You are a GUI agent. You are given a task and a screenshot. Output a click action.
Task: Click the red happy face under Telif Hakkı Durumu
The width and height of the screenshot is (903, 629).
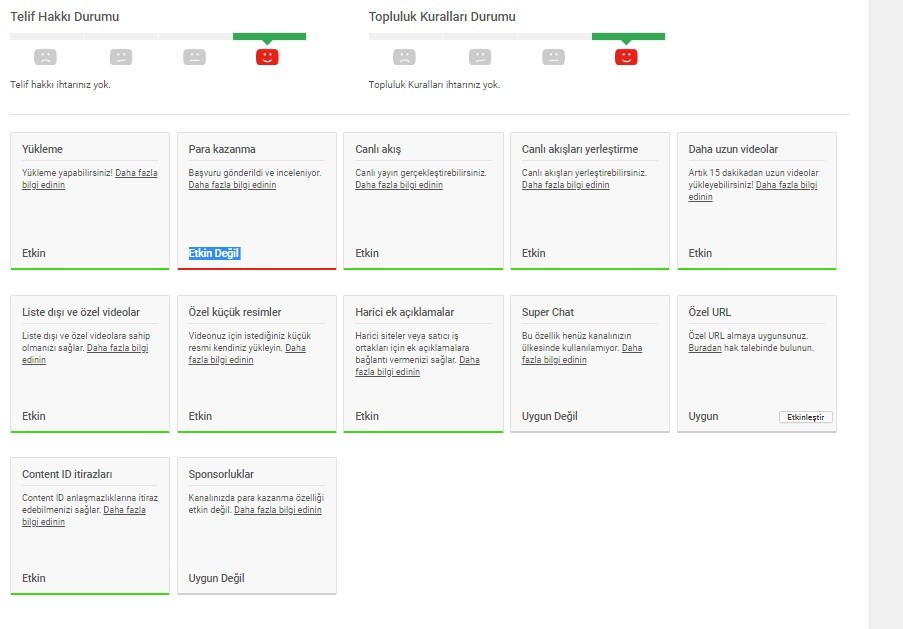point(267,57)
